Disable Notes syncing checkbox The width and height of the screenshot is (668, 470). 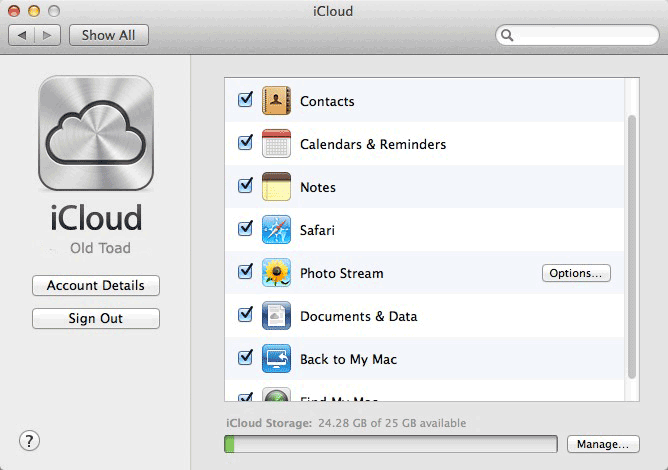[245, 185]
